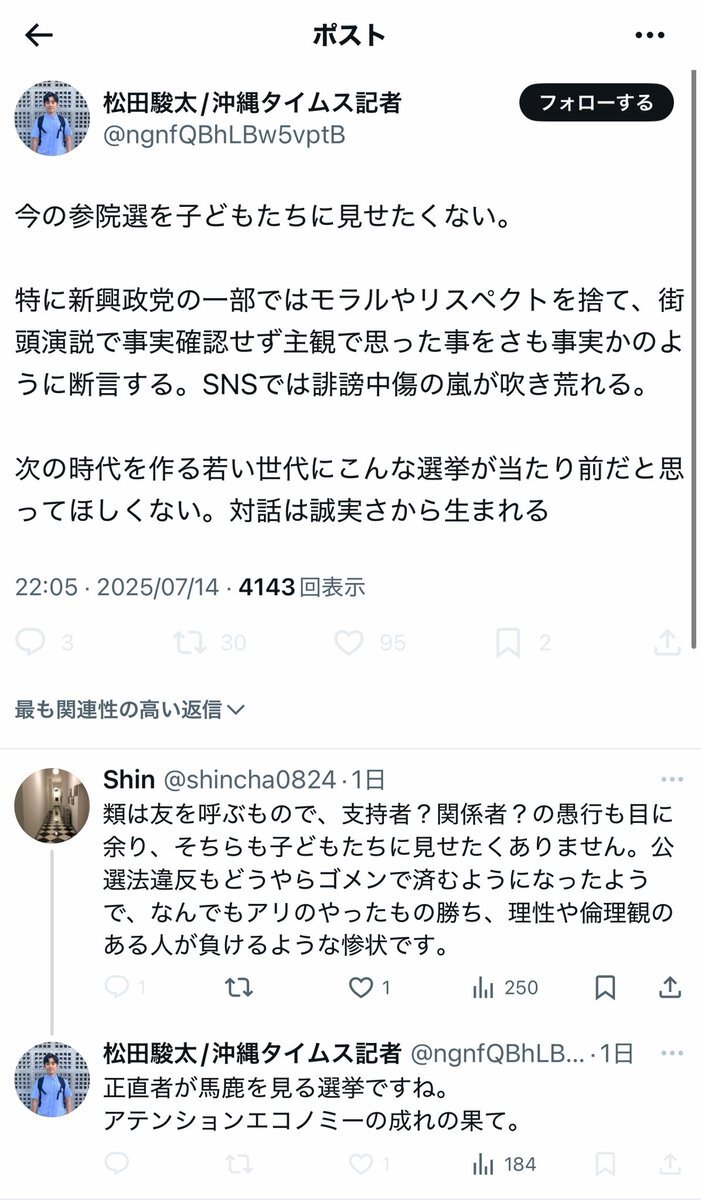Expand the 最も関連性の高い返信 sort dropdown
Image resolution: width=701 pixels, height=1200 pixels.
130,710
